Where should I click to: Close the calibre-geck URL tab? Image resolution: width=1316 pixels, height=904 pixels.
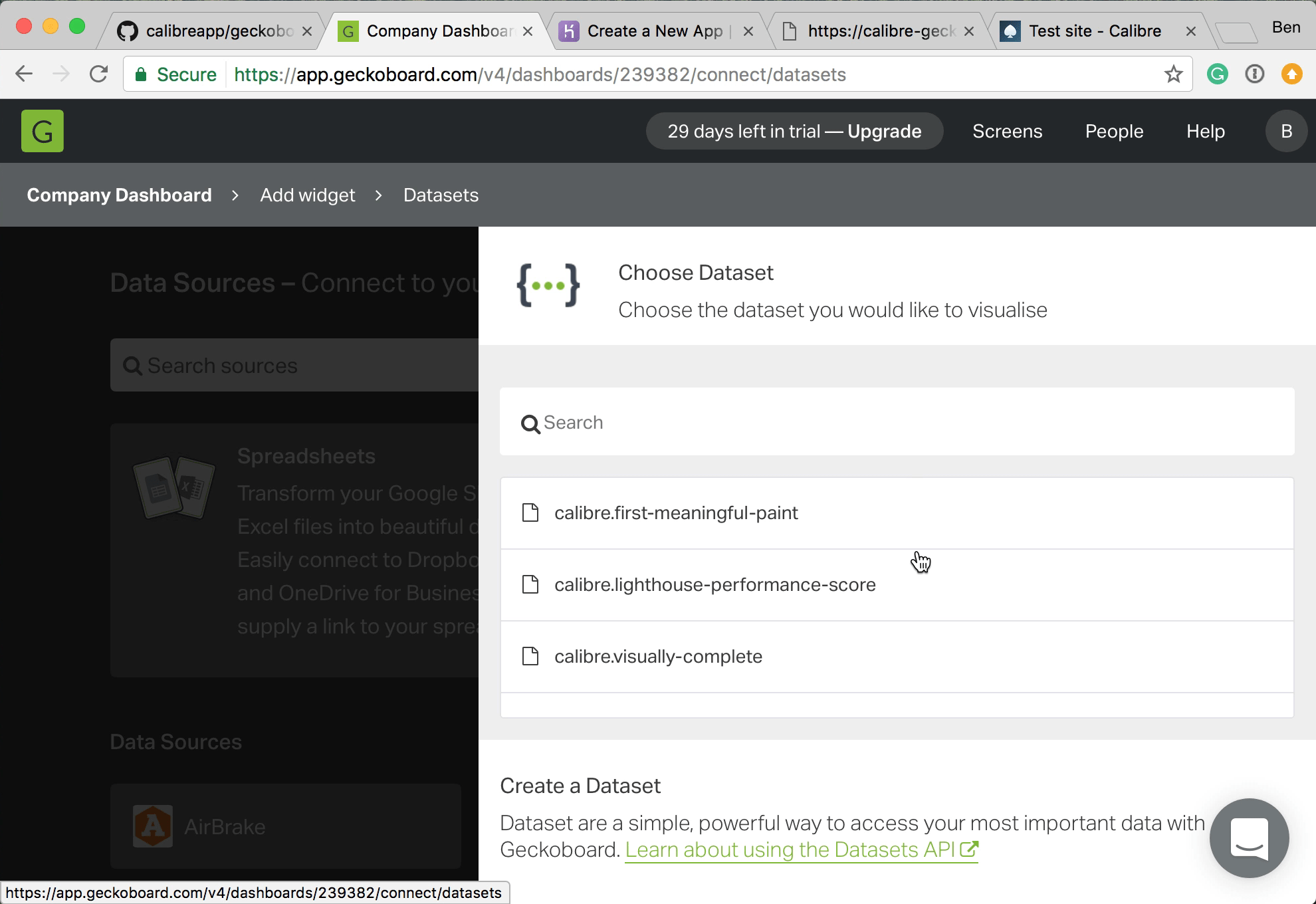(x=969, y=31)
